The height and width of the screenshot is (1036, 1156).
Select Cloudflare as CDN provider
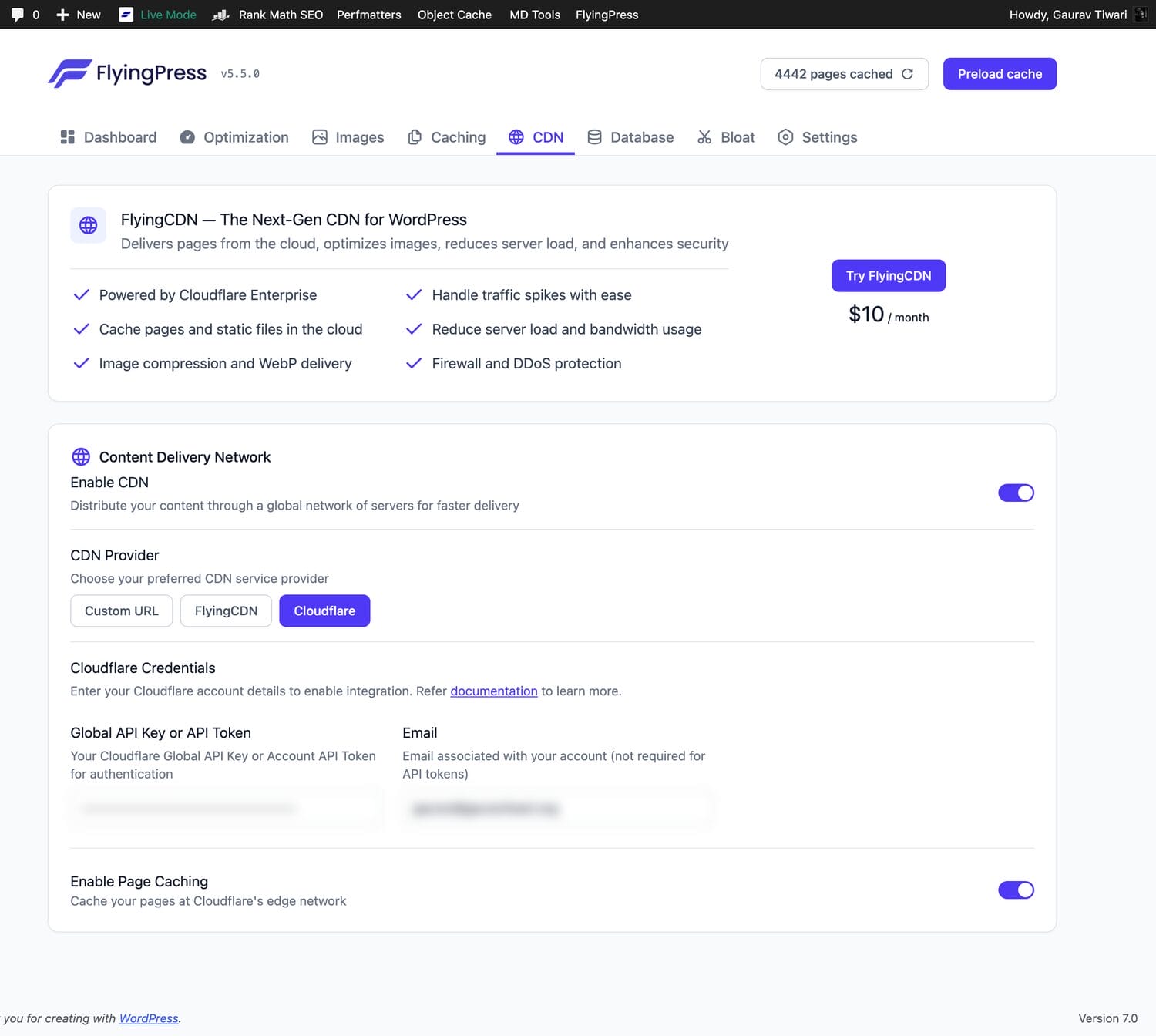[x=324, y=610]
